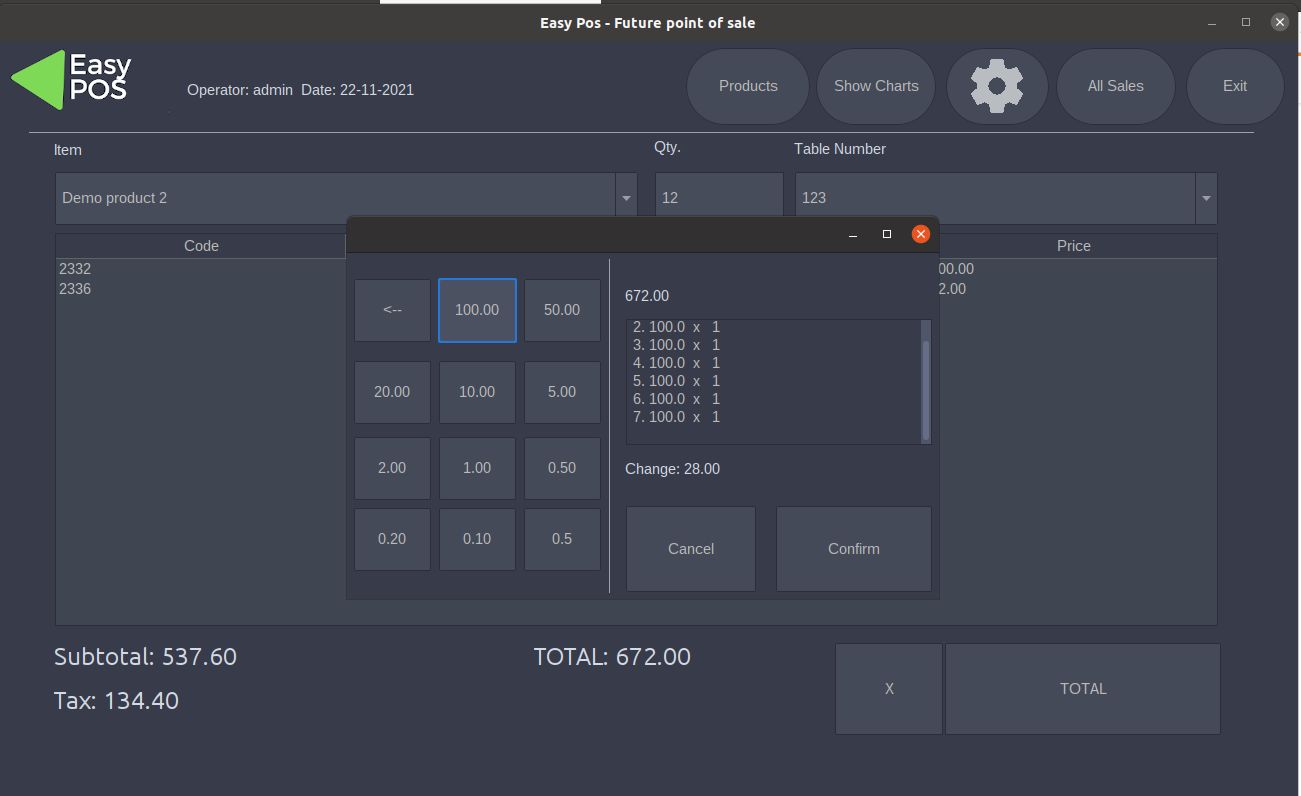Screen dimensions: 1301x796
Task: Open settings via the gear icon
Action: click(x=996, y=86)
